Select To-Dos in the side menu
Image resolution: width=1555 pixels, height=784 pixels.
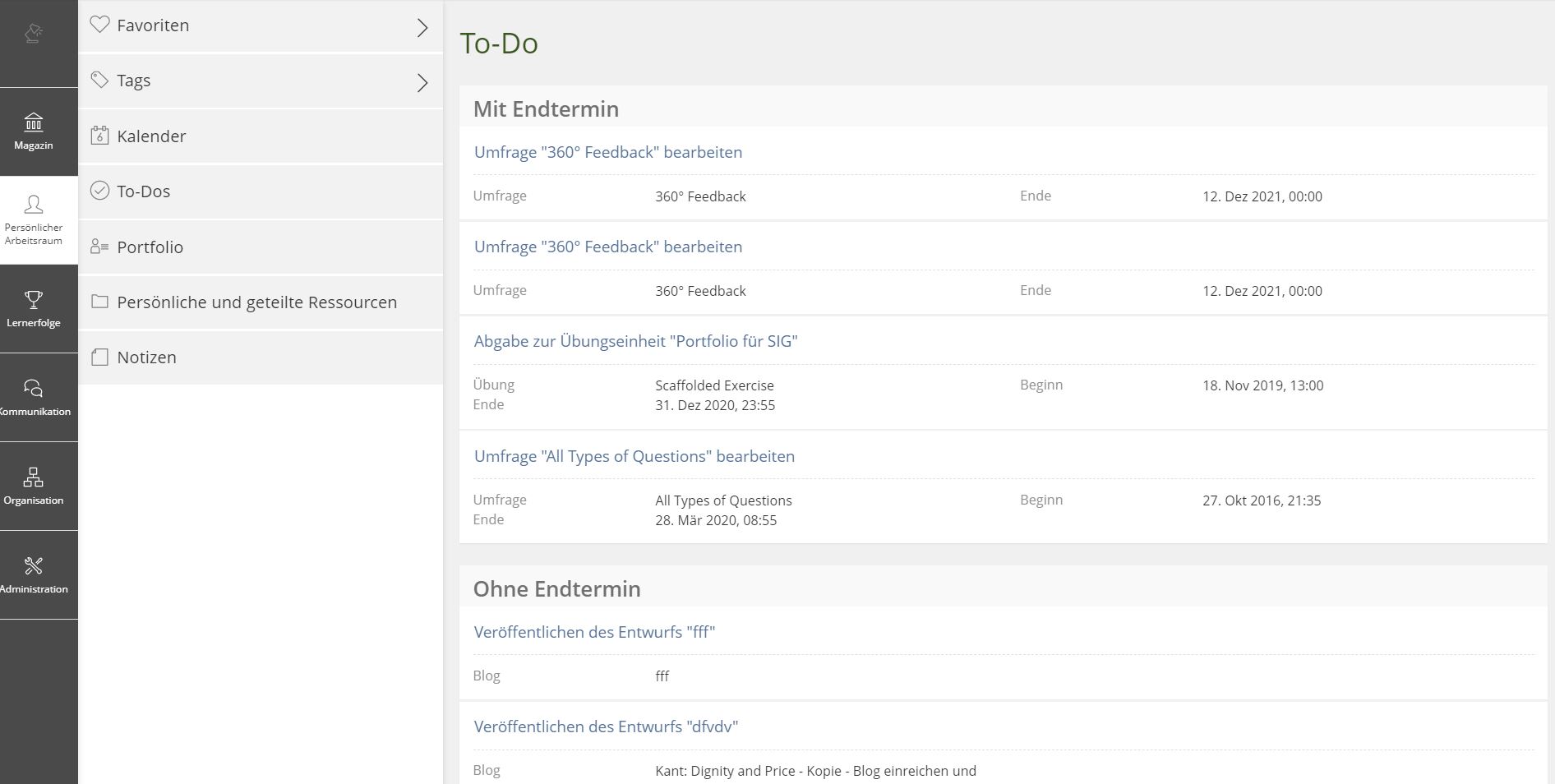point(144,191)
